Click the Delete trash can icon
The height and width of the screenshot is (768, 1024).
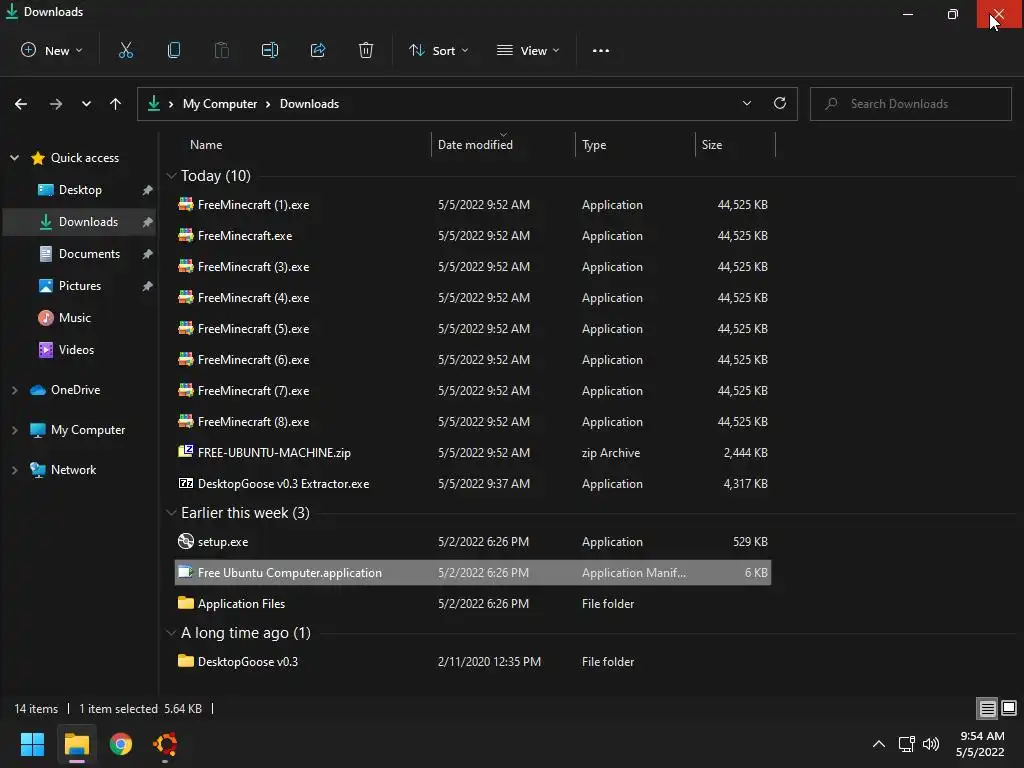(x=366, y=50)
